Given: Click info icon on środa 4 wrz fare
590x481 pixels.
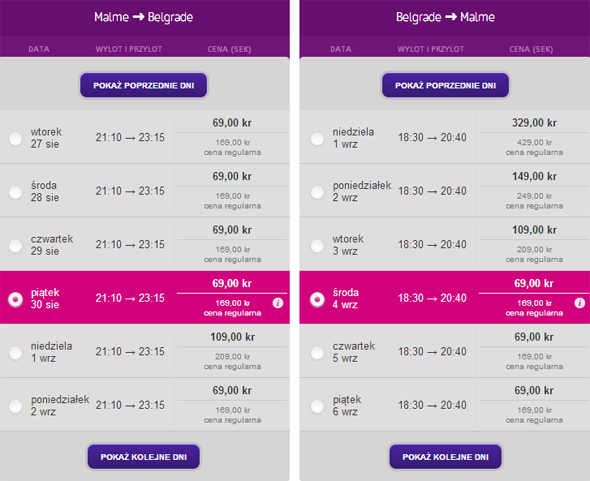Looking at the screenshot, I should (x=579, y=303).
